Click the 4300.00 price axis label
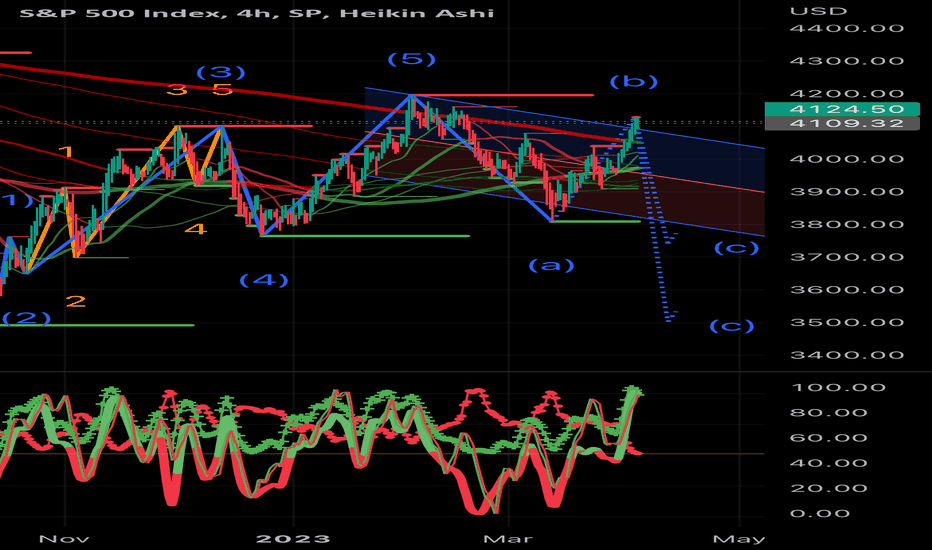 pos(847,61)
